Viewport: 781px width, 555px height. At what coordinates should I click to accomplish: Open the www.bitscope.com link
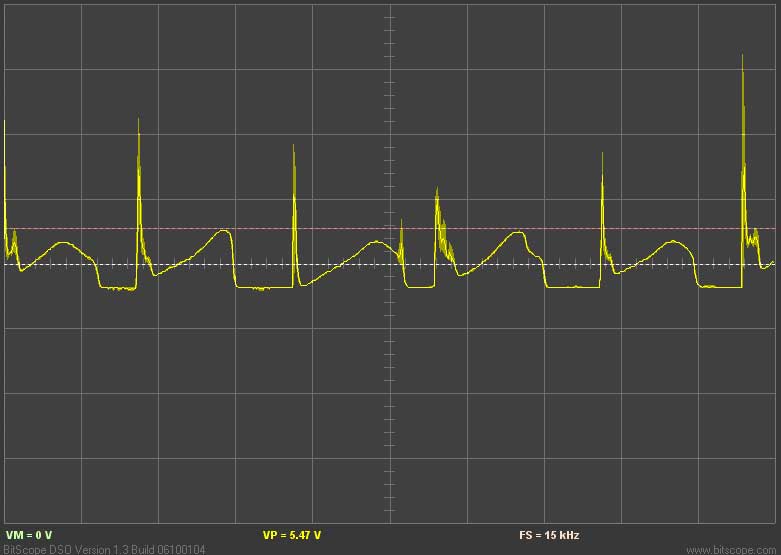click(x=731, y=549)
